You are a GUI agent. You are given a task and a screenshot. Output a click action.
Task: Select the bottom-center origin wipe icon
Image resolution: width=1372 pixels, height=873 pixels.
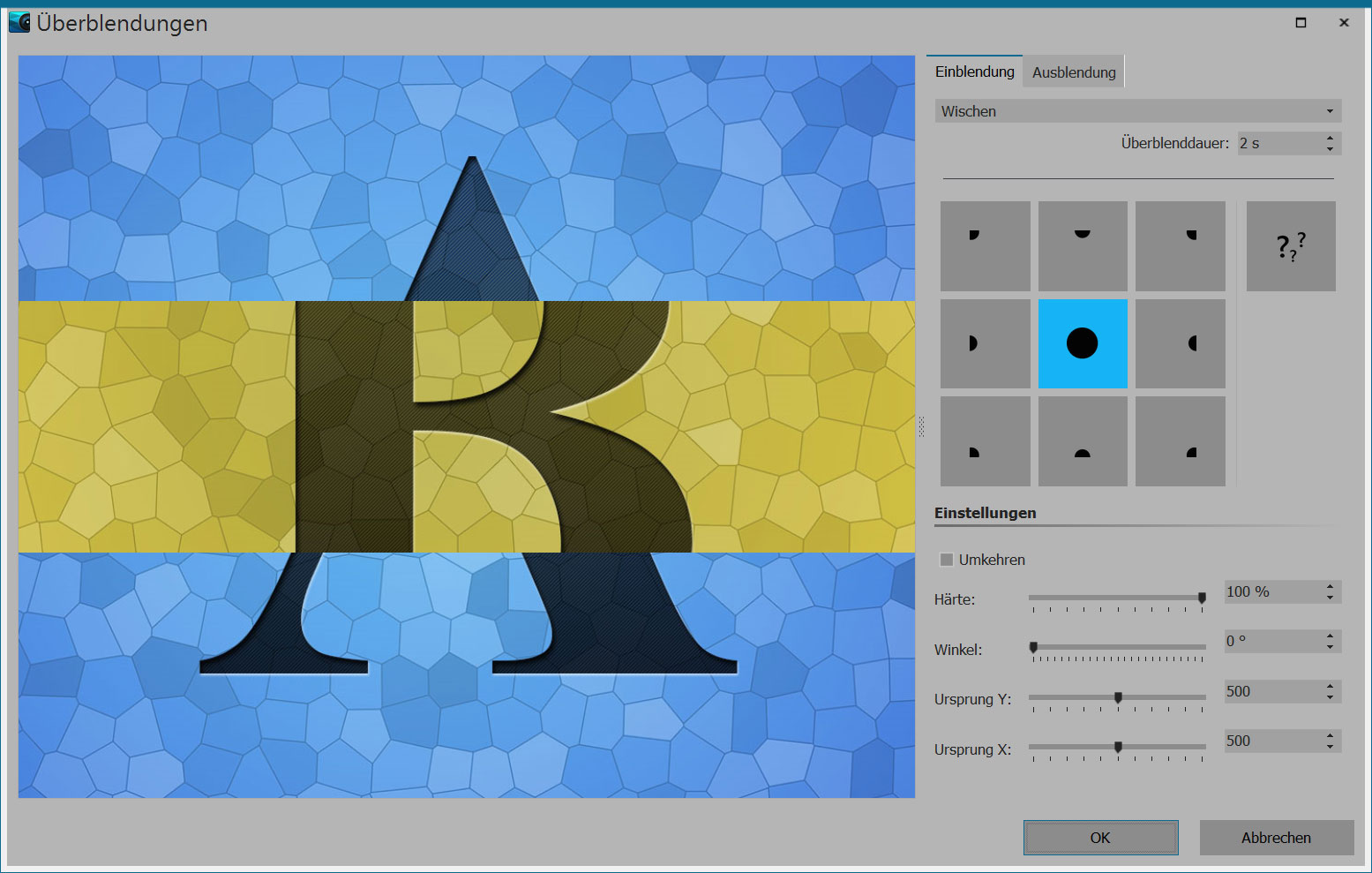(1083, 441)
